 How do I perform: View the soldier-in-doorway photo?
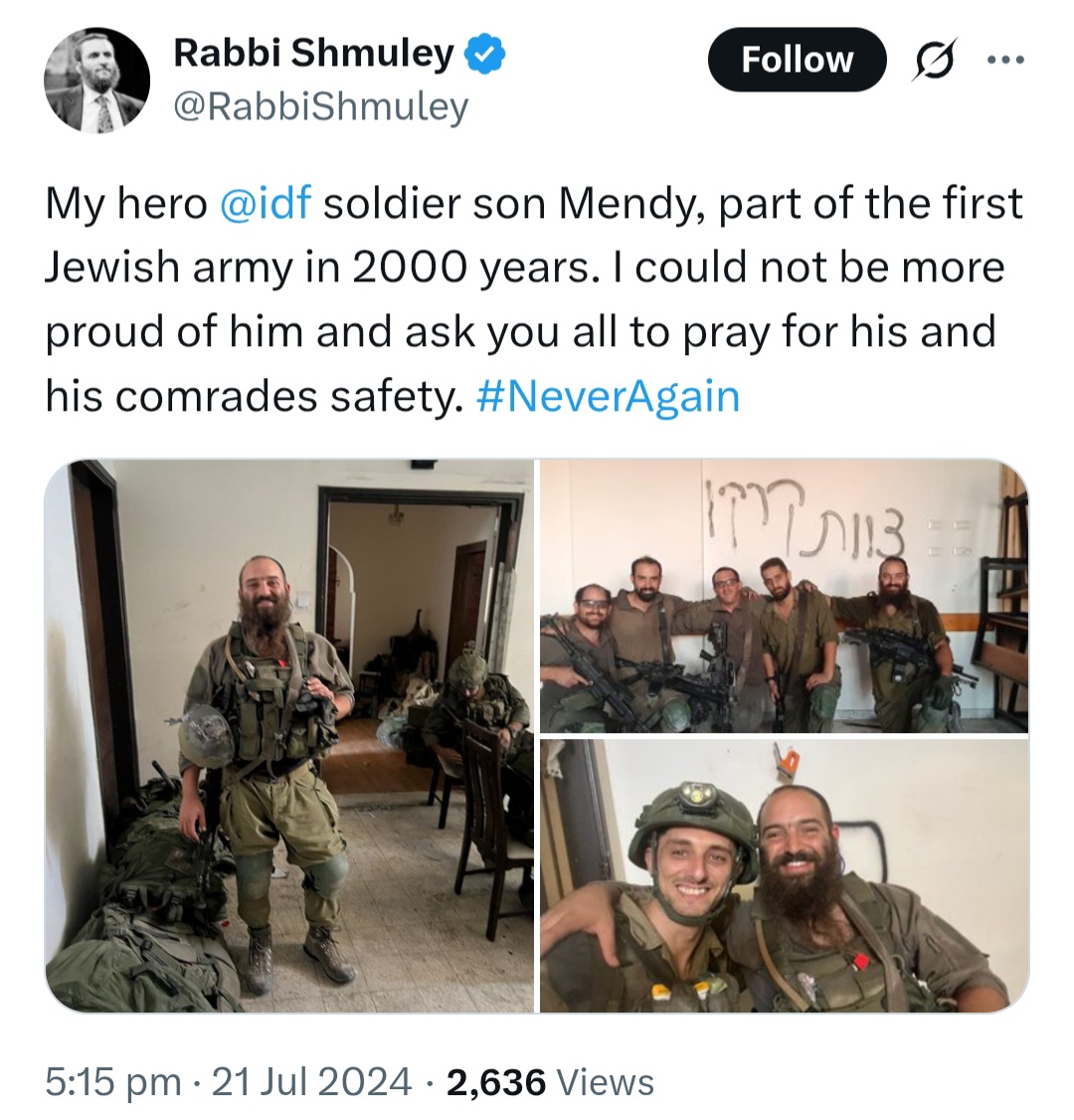[289, 736]
